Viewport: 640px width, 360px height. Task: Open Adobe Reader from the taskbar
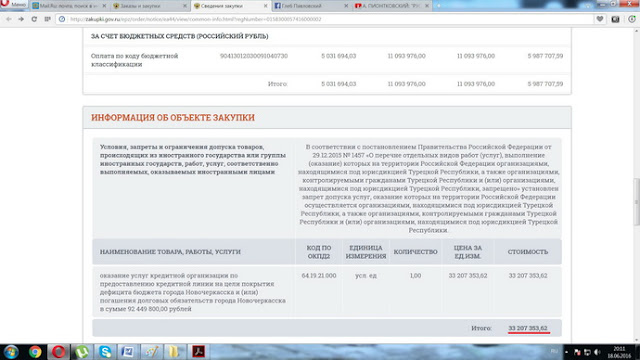(x=198, y=351)
